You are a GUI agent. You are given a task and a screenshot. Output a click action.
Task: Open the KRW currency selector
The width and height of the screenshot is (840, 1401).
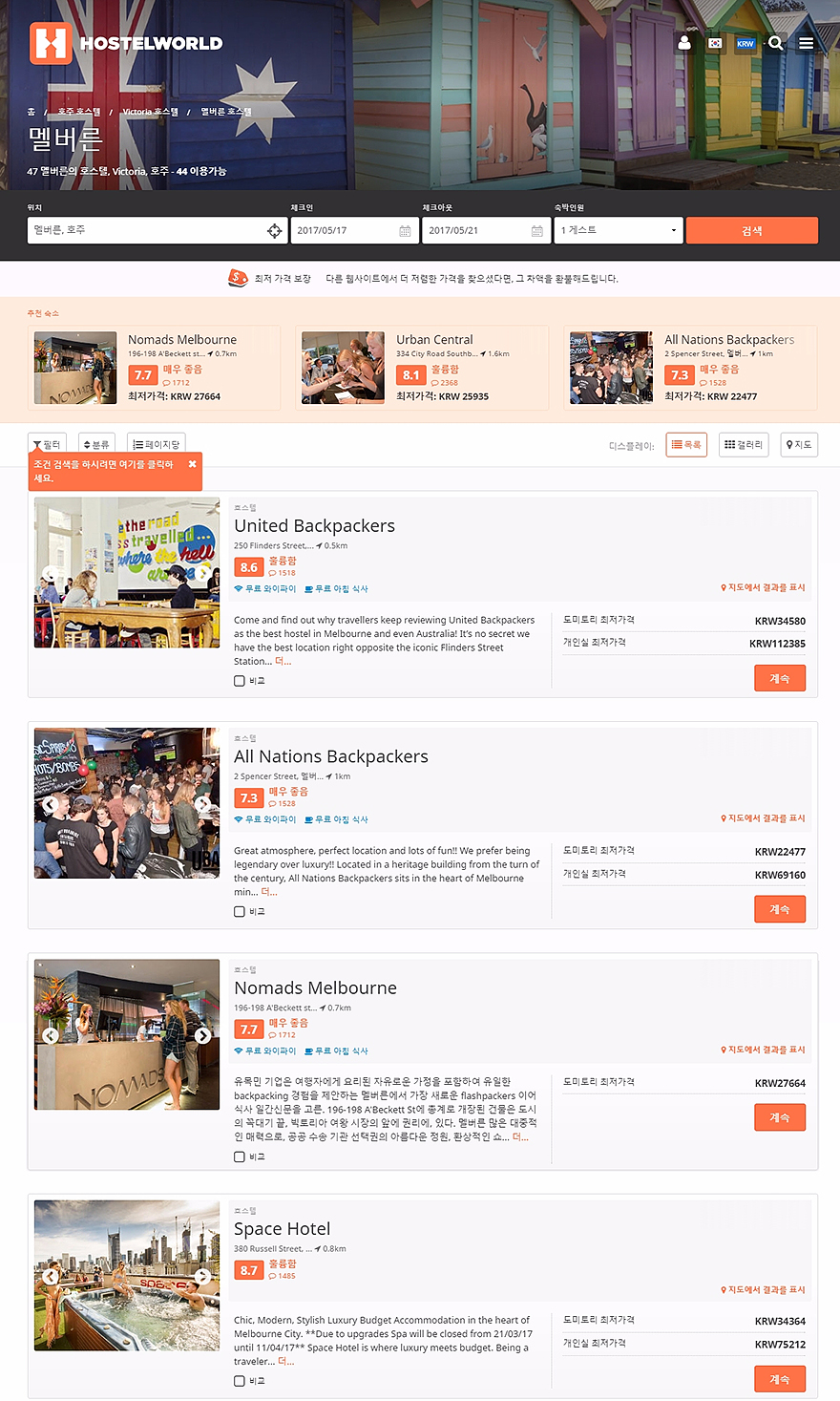click(x=745, y=43)
